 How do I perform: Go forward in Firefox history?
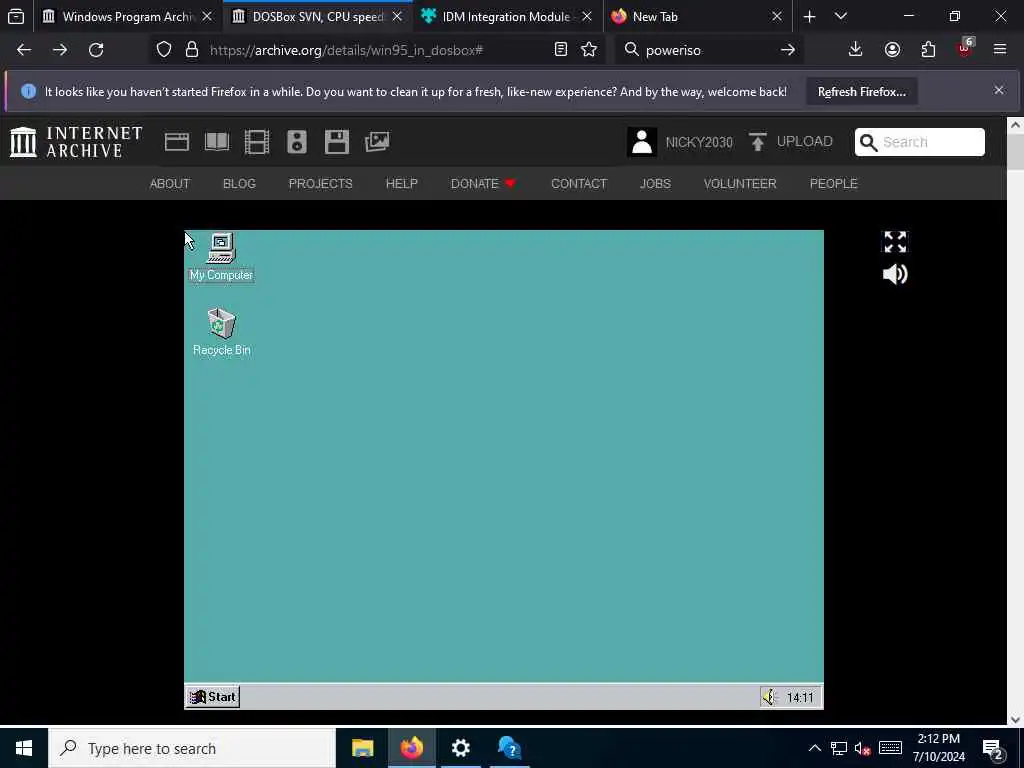[60, 50]
